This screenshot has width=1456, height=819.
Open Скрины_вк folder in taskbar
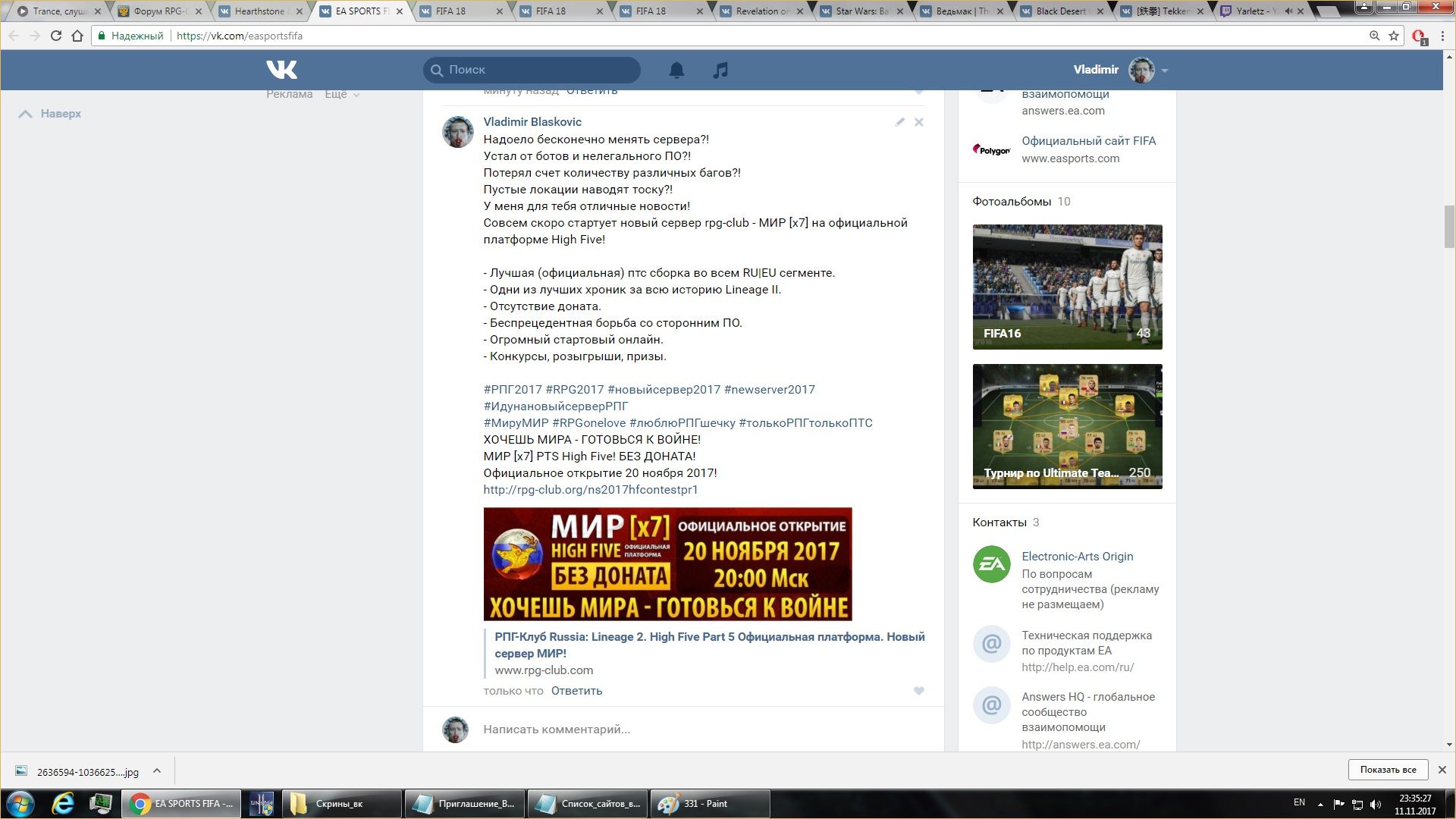(341, 804)
